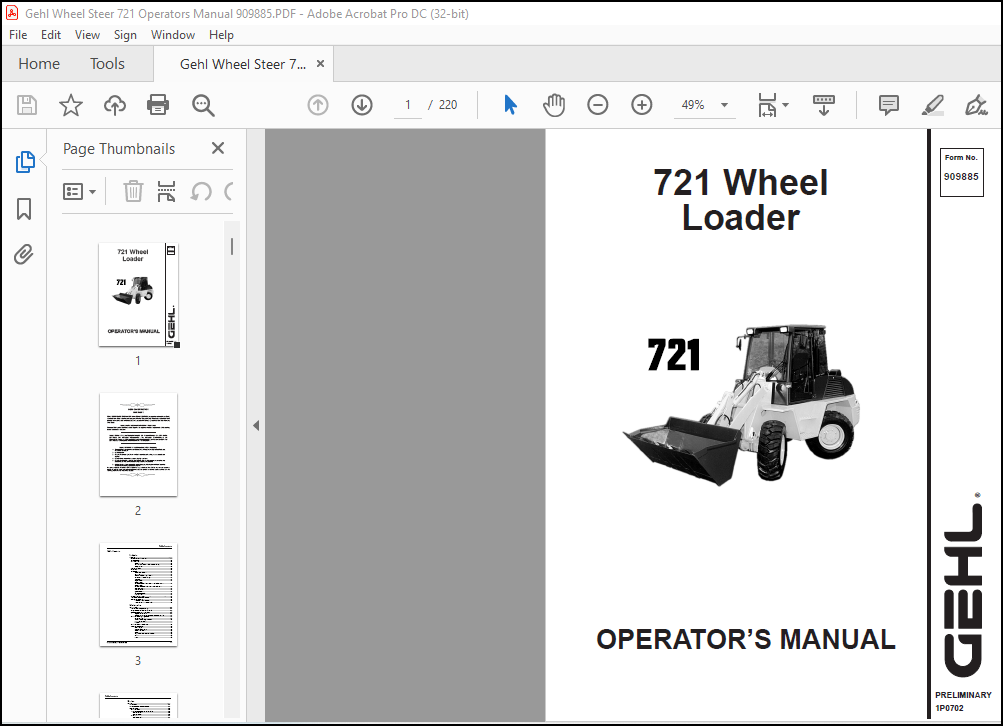Click the current page number field
The image size is (1003, 726).
click(x=407, y=105)
